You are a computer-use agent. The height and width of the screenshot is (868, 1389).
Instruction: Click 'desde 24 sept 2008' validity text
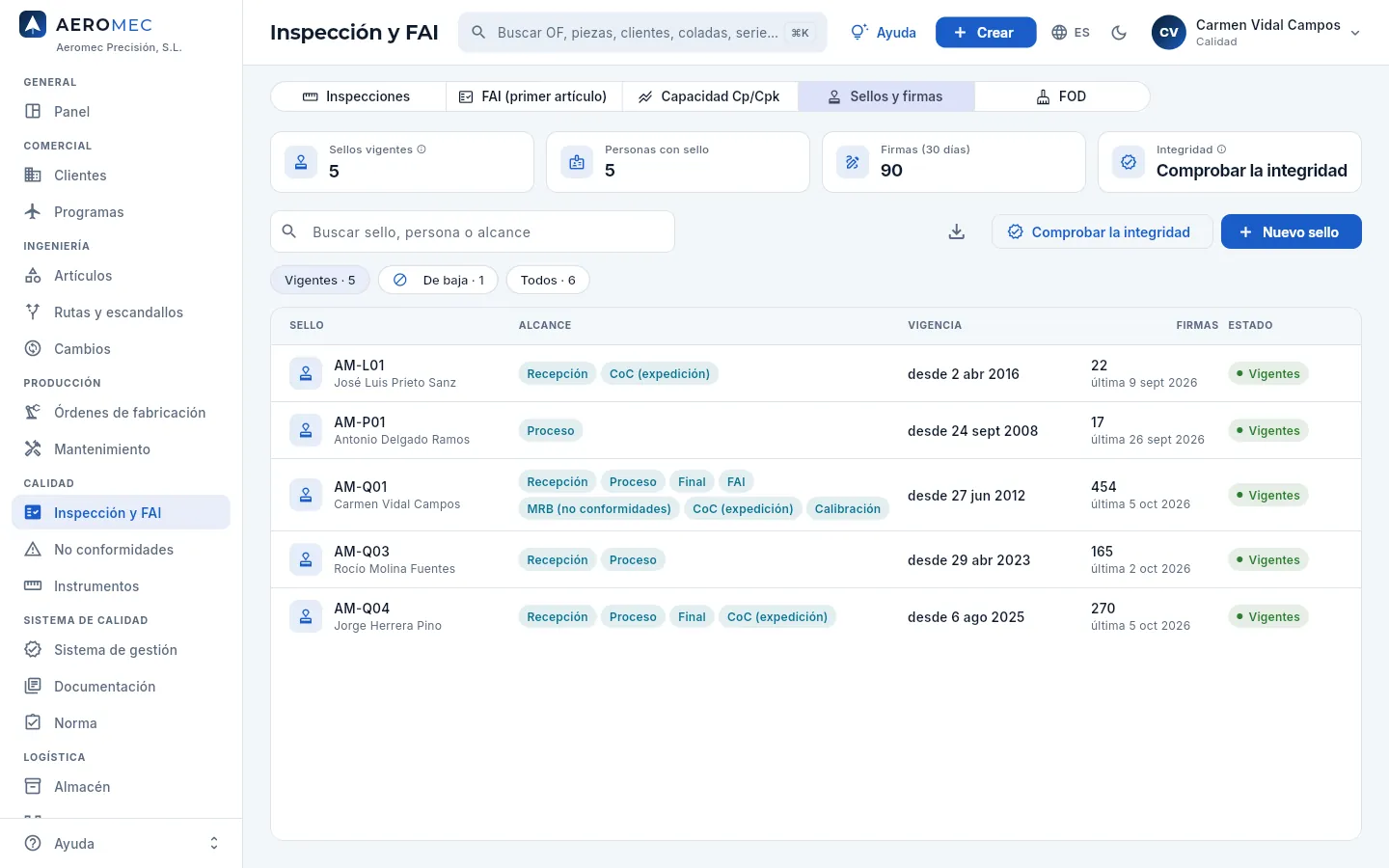pyautogui.click(x=972, y=431)
